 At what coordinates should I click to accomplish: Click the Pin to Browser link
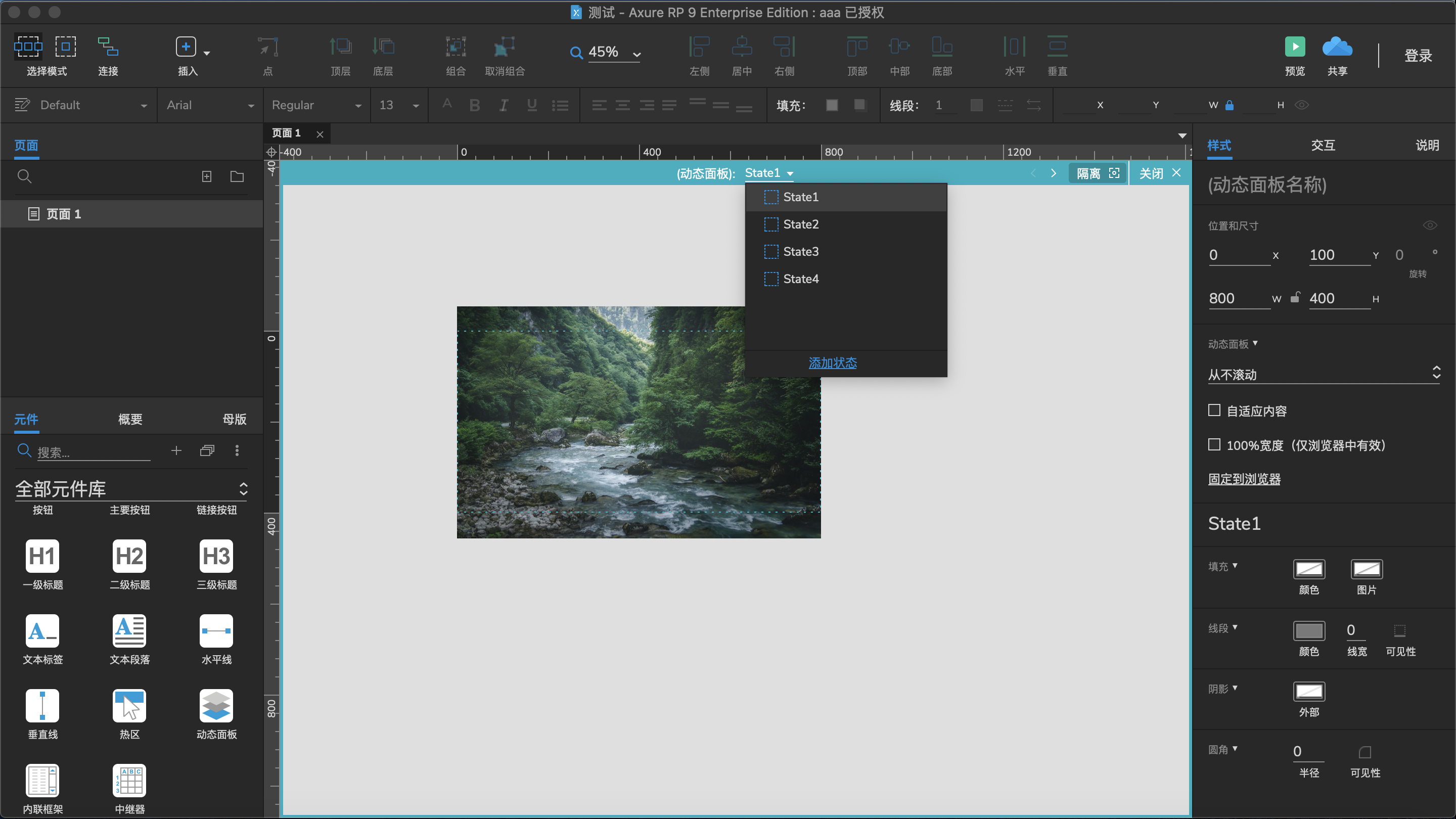pos(1244,479)
